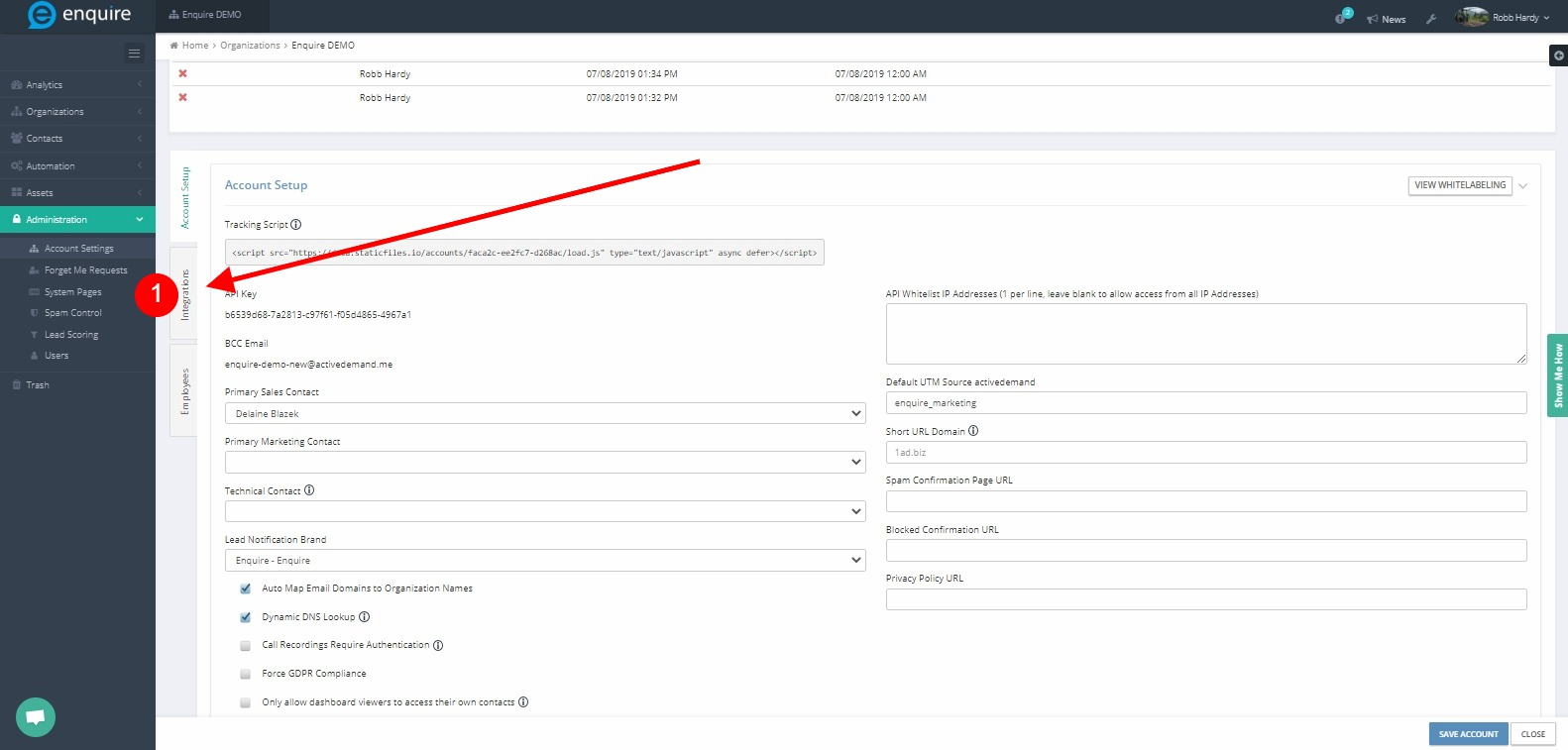Click Short URL Domain field
The height and width of the screenshot is (750, 1568).
tap(1206, 452)
